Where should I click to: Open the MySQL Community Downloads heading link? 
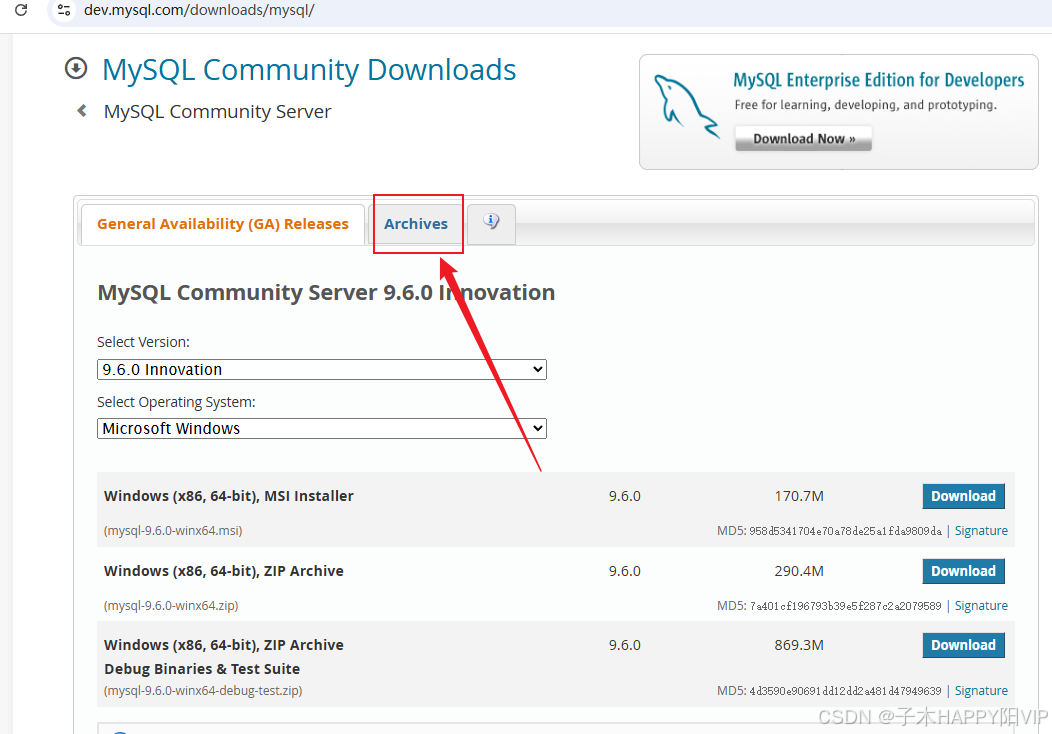pos(309,70)
